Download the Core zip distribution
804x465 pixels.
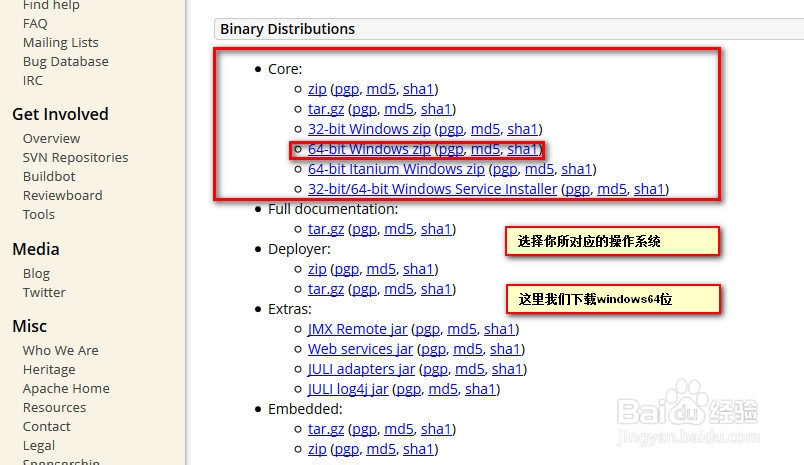tap(317, 89)
